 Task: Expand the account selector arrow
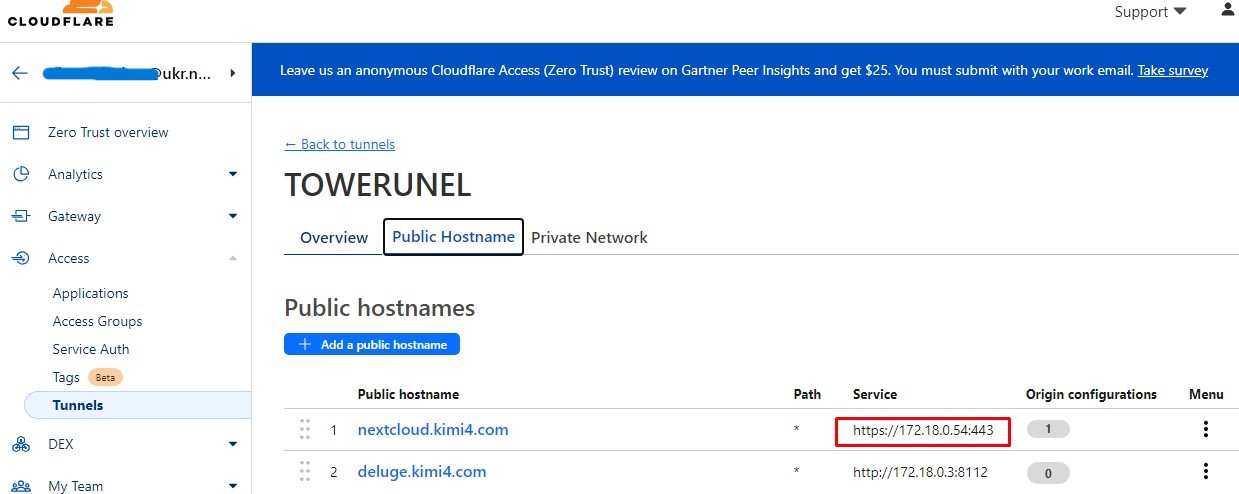(x=232, y=73)
